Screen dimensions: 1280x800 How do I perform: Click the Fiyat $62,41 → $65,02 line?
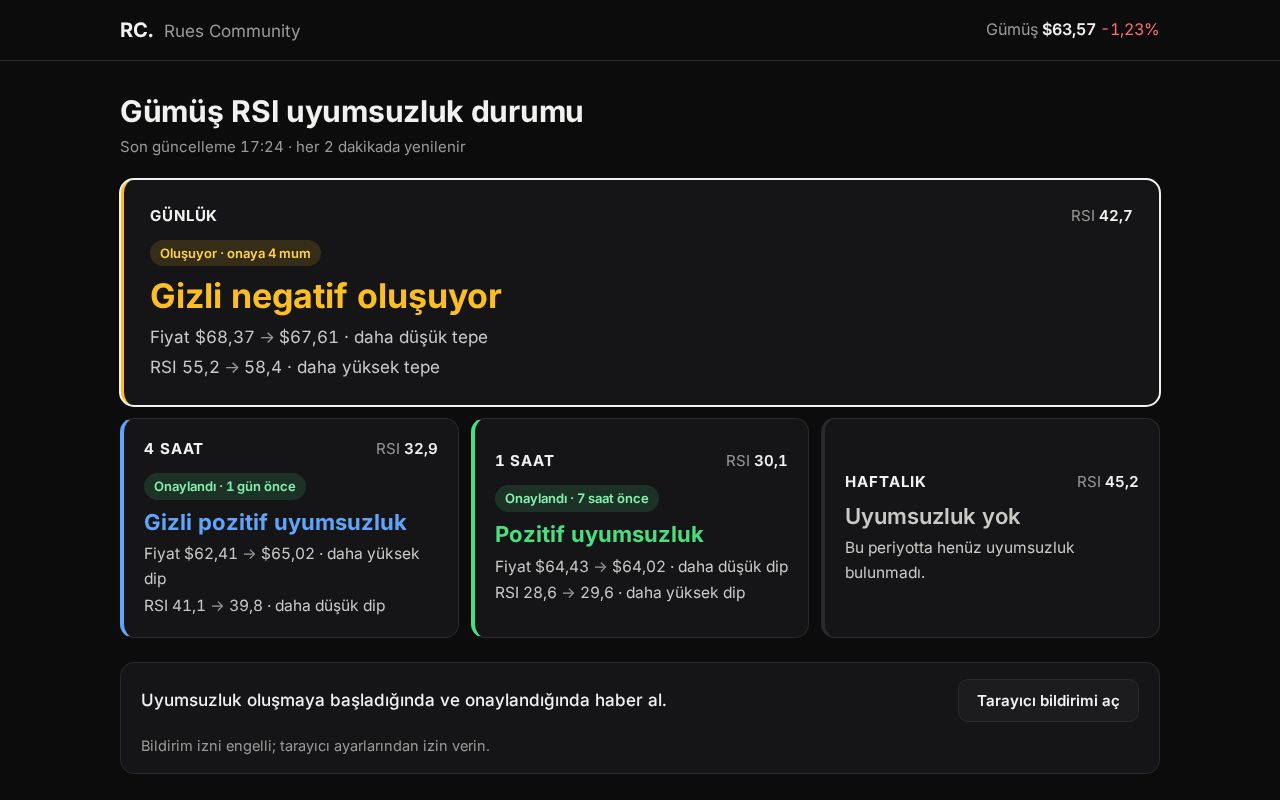click(282, 566)
